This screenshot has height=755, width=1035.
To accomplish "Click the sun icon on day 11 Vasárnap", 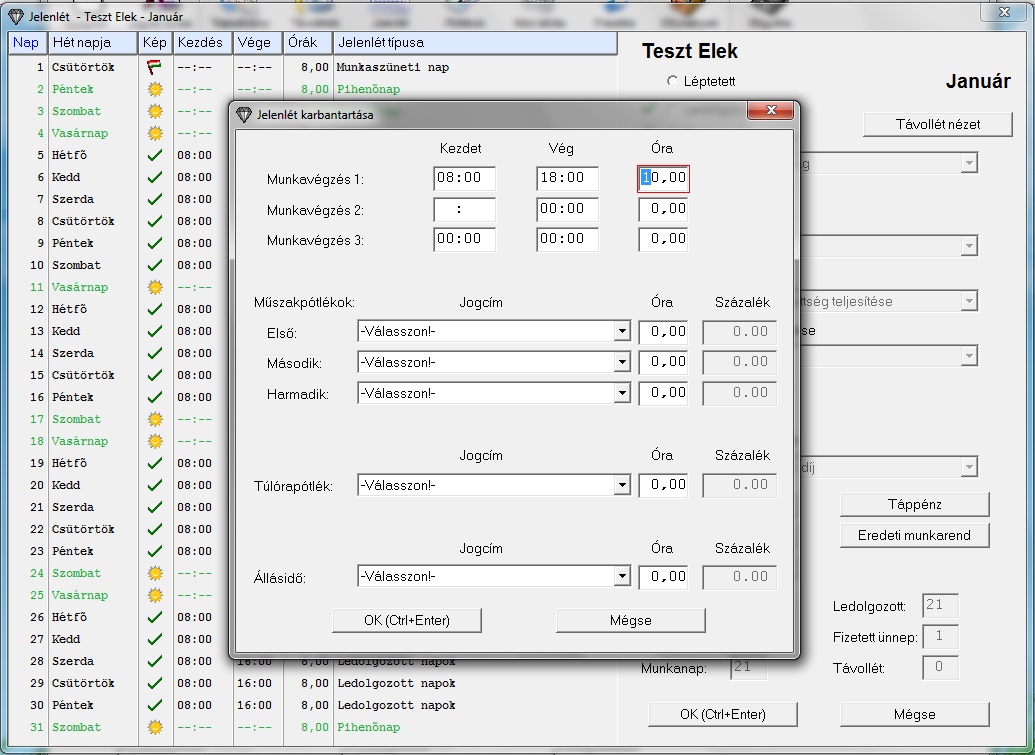I will click(x=154, y=287).
